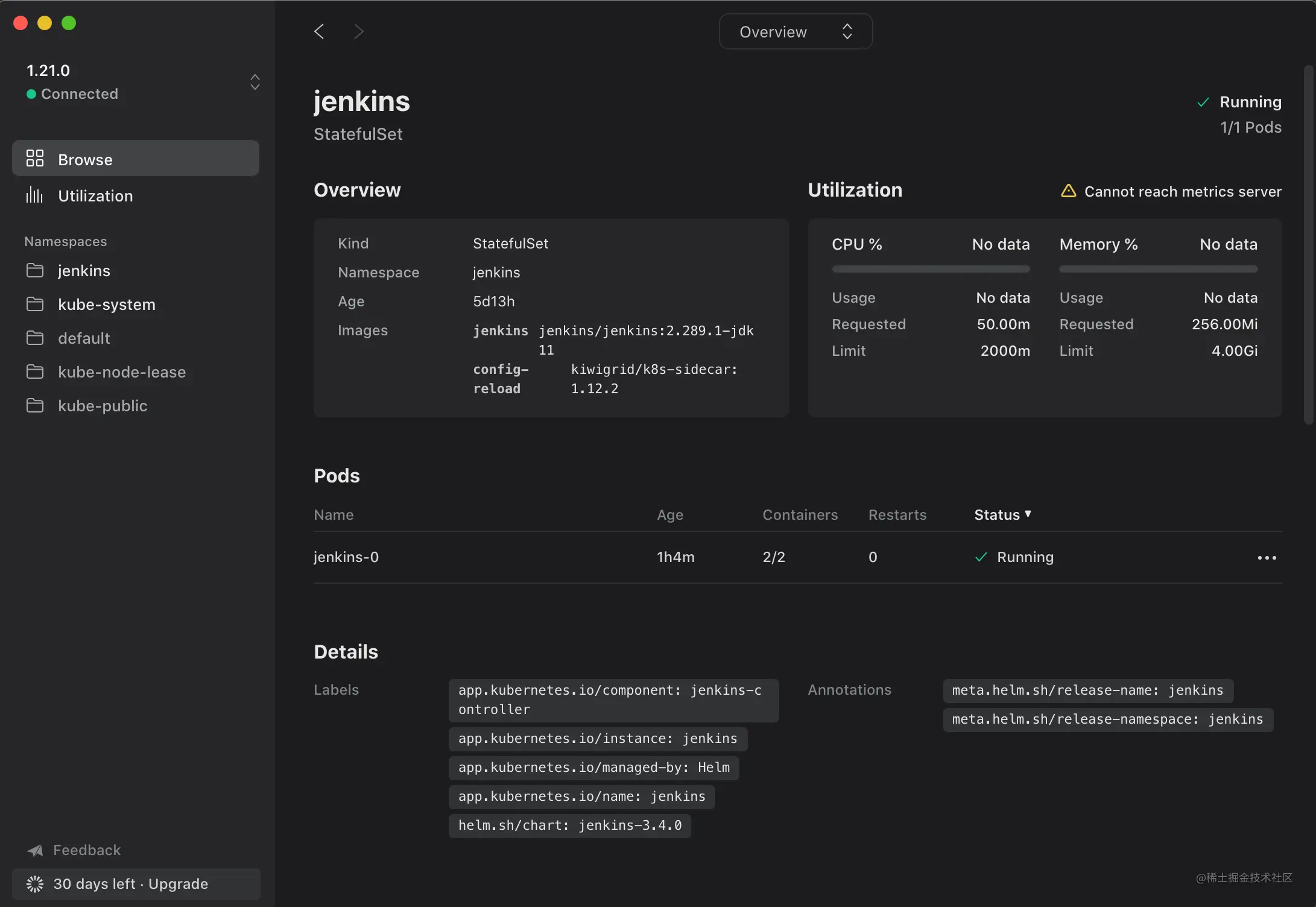Click the Browse grid icon
Viewport: 1316px width, 907px height.
pyautogui.click(x=35, y=158)
